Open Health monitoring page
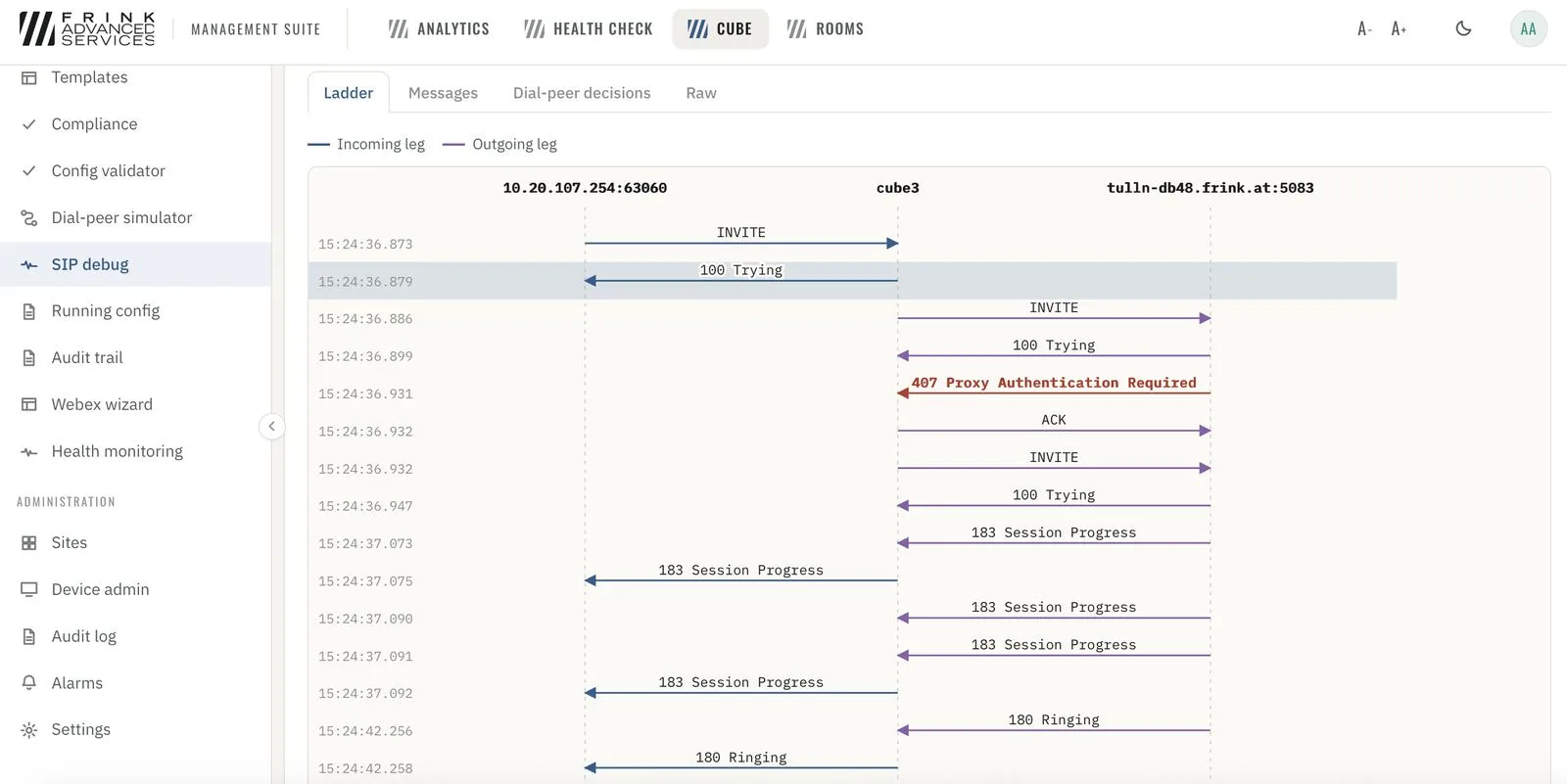This screenshot has width=1567, height=784. tap(135, 451)
